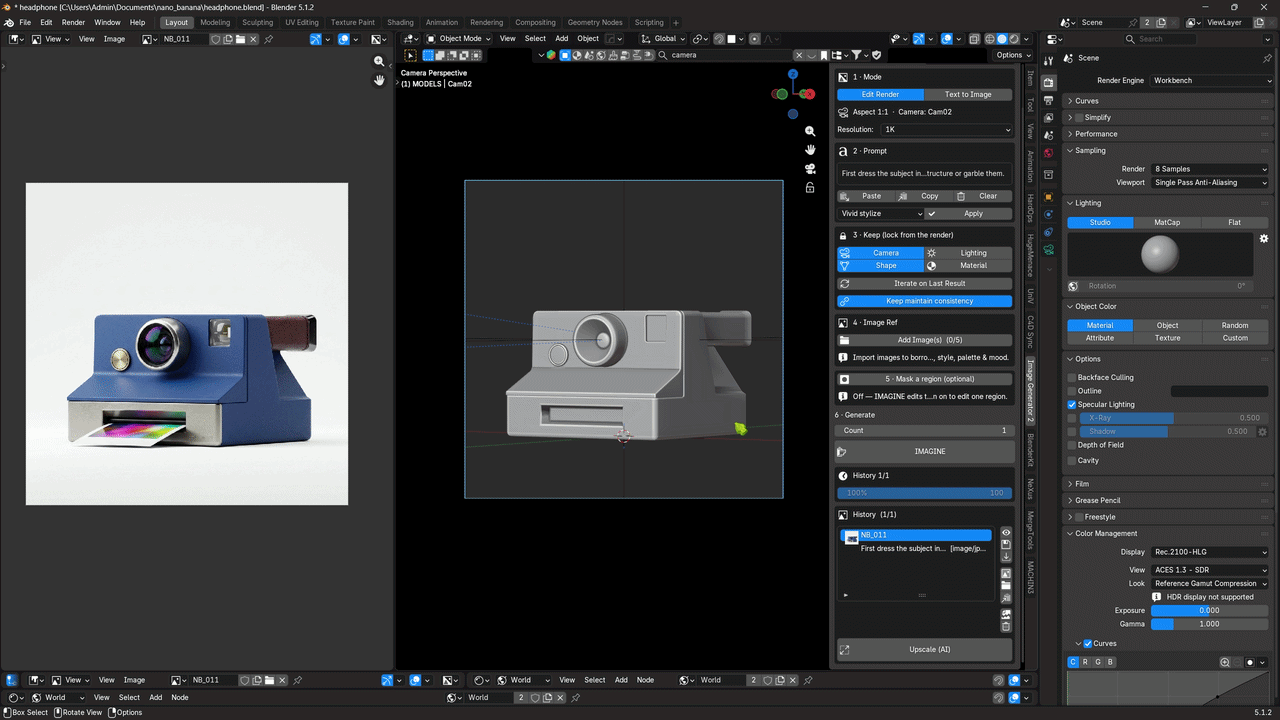Click the pin icon in Scene properties header
The width and height of the screenshot is (1280, 720).
1267,58
